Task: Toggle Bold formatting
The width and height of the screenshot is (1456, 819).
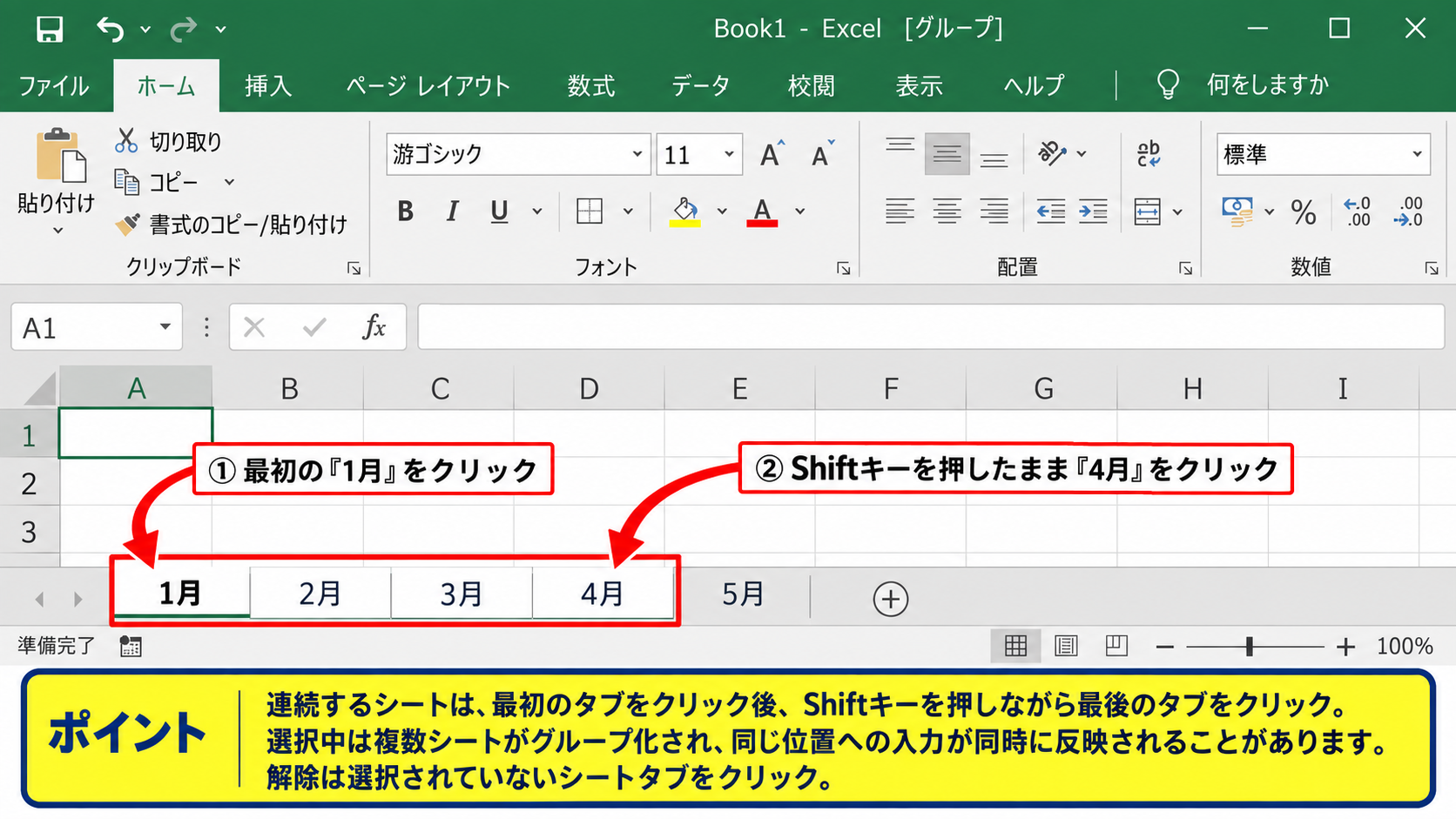Action: (405, 211)
